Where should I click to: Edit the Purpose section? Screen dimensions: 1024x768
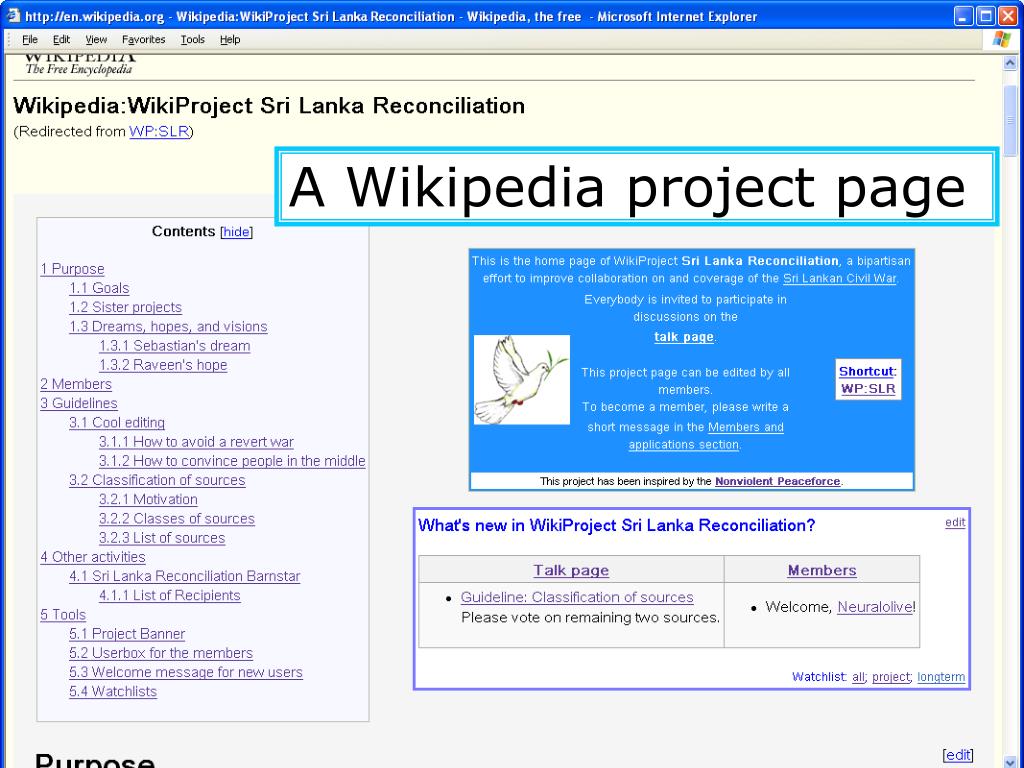958,755
